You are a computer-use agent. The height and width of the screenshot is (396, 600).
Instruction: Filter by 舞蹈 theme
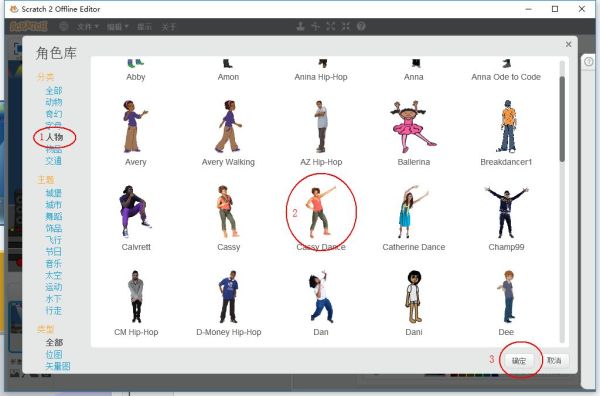(x=54, y=217)
